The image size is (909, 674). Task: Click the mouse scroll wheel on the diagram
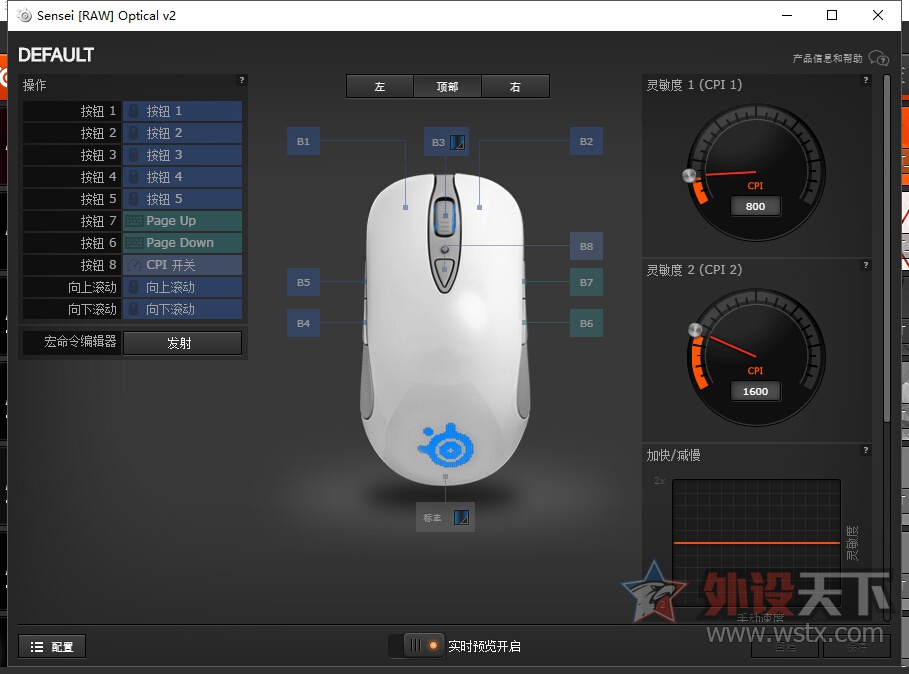pyautogui.click(x=445, y=216)
